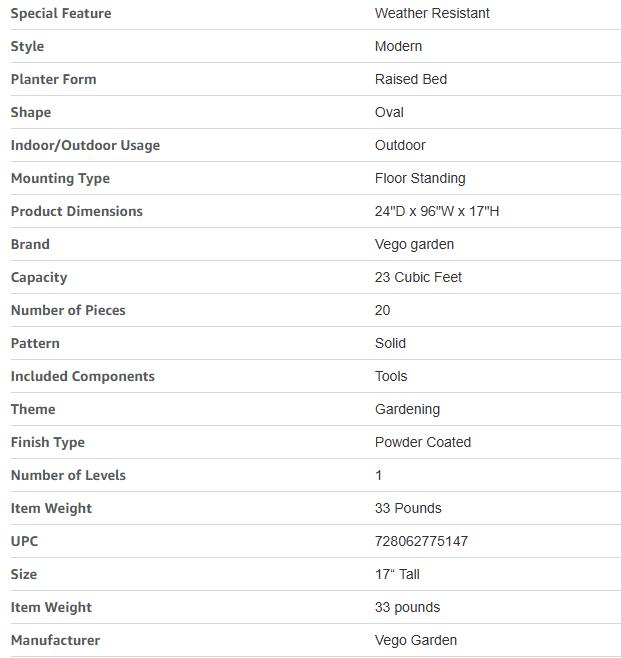The image size is (621, 658).
Task: Click the "Floor Standing" mounting value
Action: click(420, 178)
